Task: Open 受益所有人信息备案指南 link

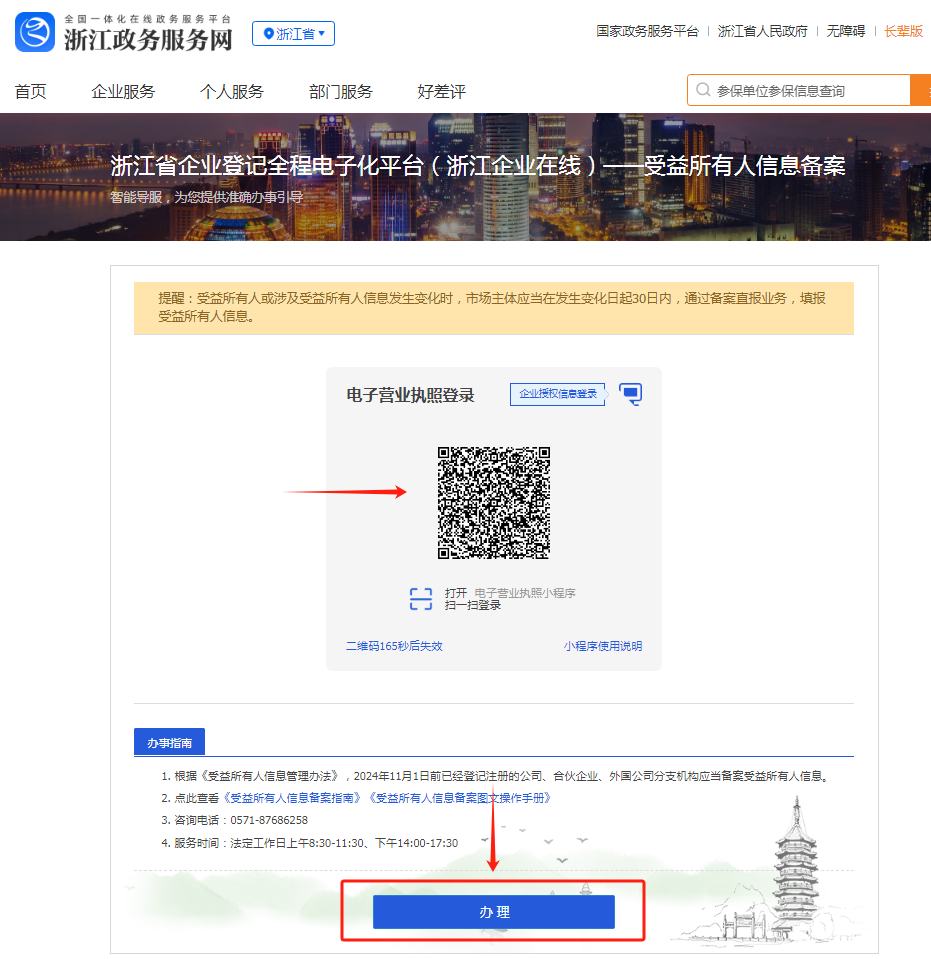Action: click(293, 798)
